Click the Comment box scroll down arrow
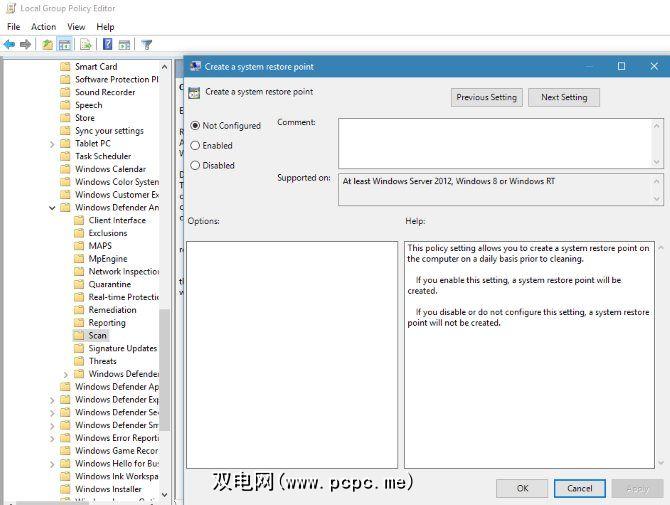 pyautogui.click(x=657, y=162)
